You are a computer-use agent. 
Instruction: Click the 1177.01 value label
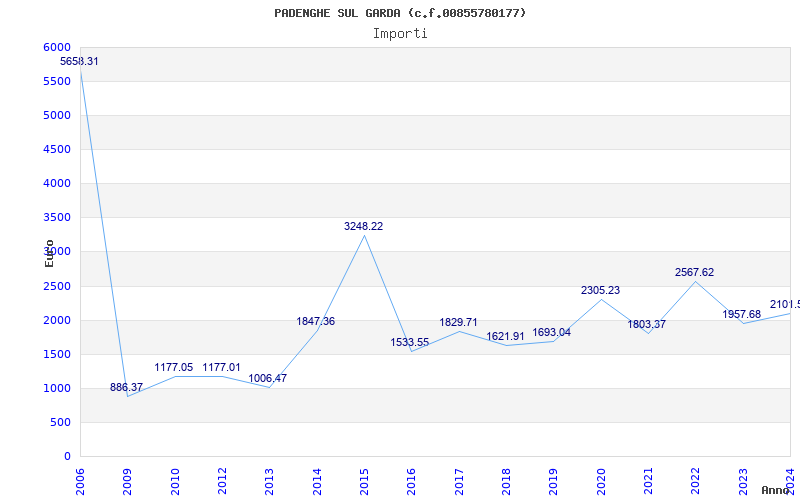tap(221, 367)
